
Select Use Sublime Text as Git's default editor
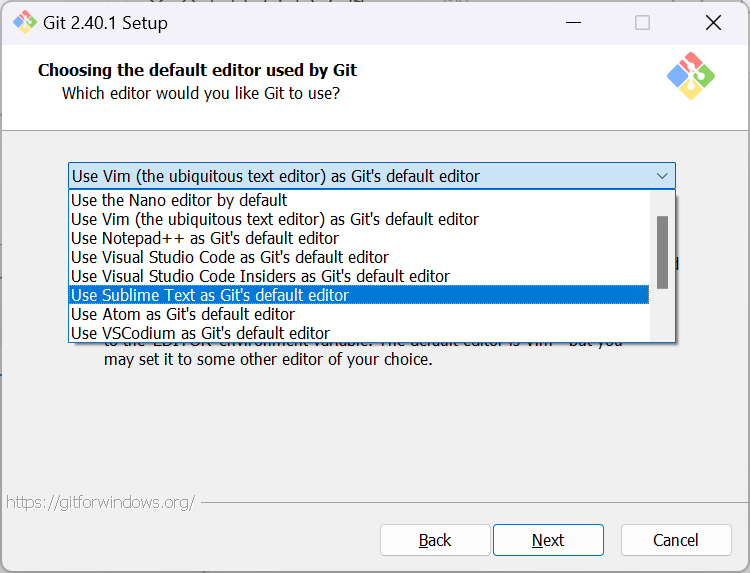pyautogui.click(x=359, y=295)
